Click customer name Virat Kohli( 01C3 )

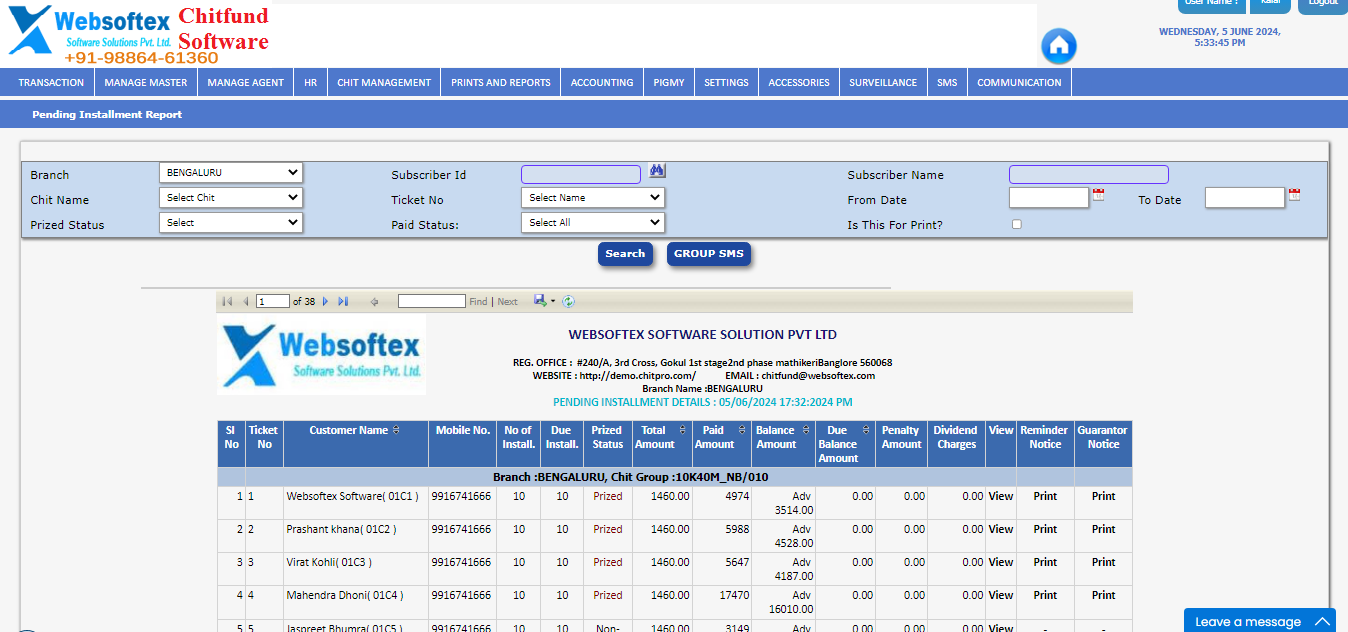click(x=329, y=562)
